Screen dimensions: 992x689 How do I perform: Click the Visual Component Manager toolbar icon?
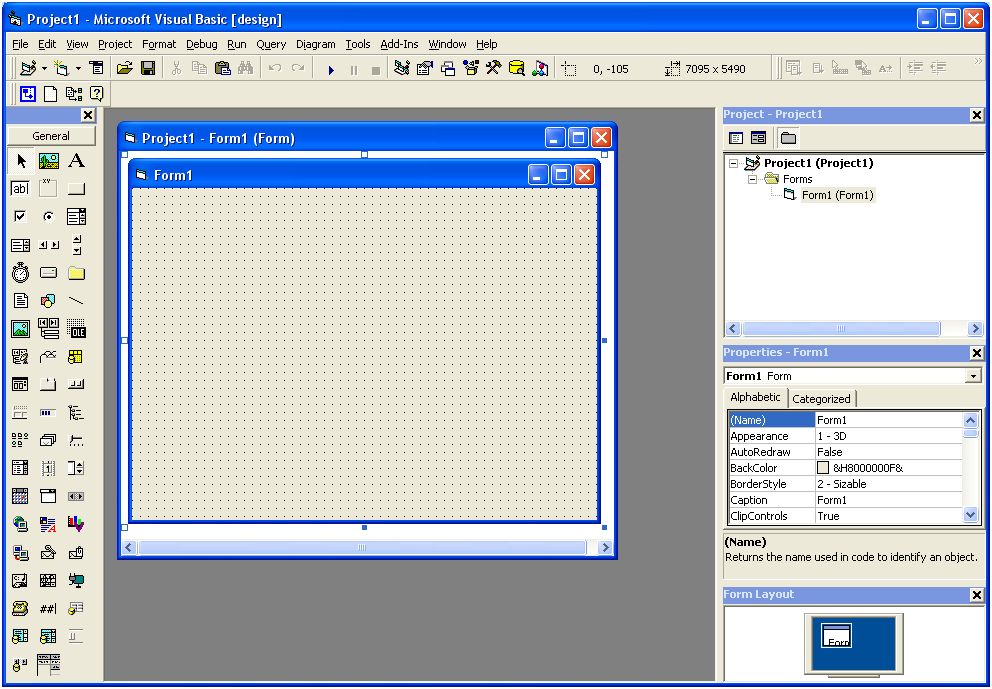click(540, 68)
